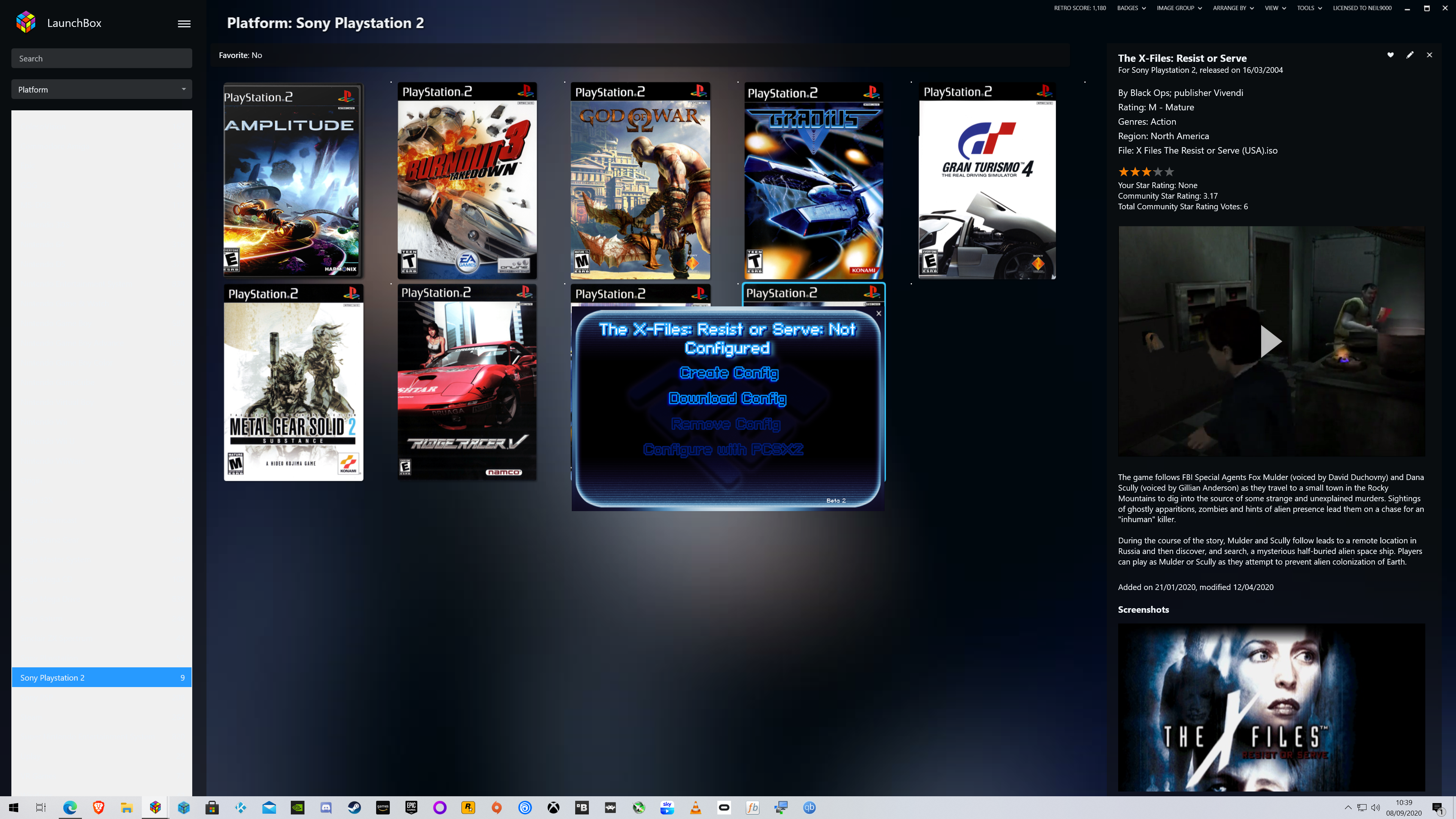The width and height of the screenshot is (1456, 819).
Task: Open Sky Go from taskbar
Action: coord(667,807)
